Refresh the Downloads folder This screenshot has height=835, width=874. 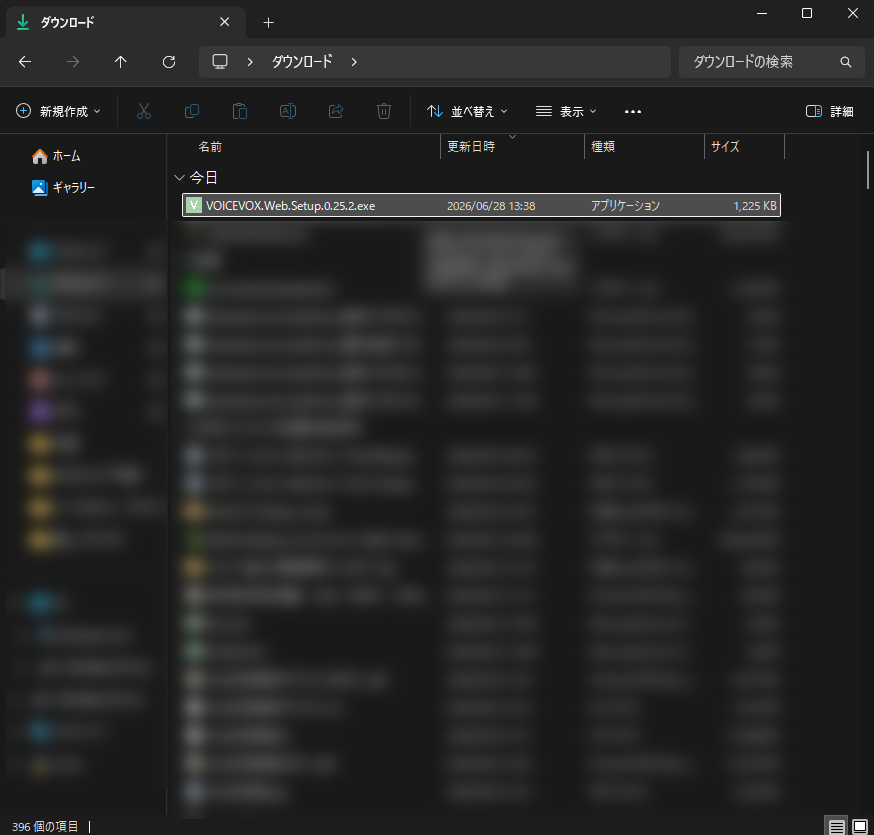point(169,62)
